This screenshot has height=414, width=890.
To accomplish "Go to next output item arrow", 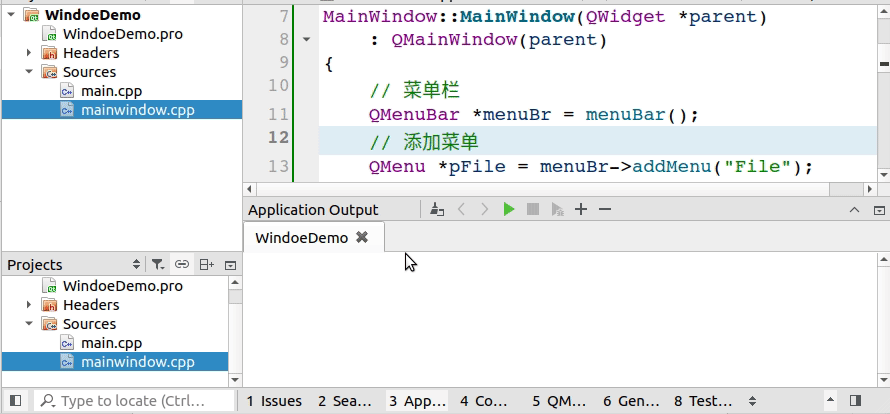I will [484, 210].
